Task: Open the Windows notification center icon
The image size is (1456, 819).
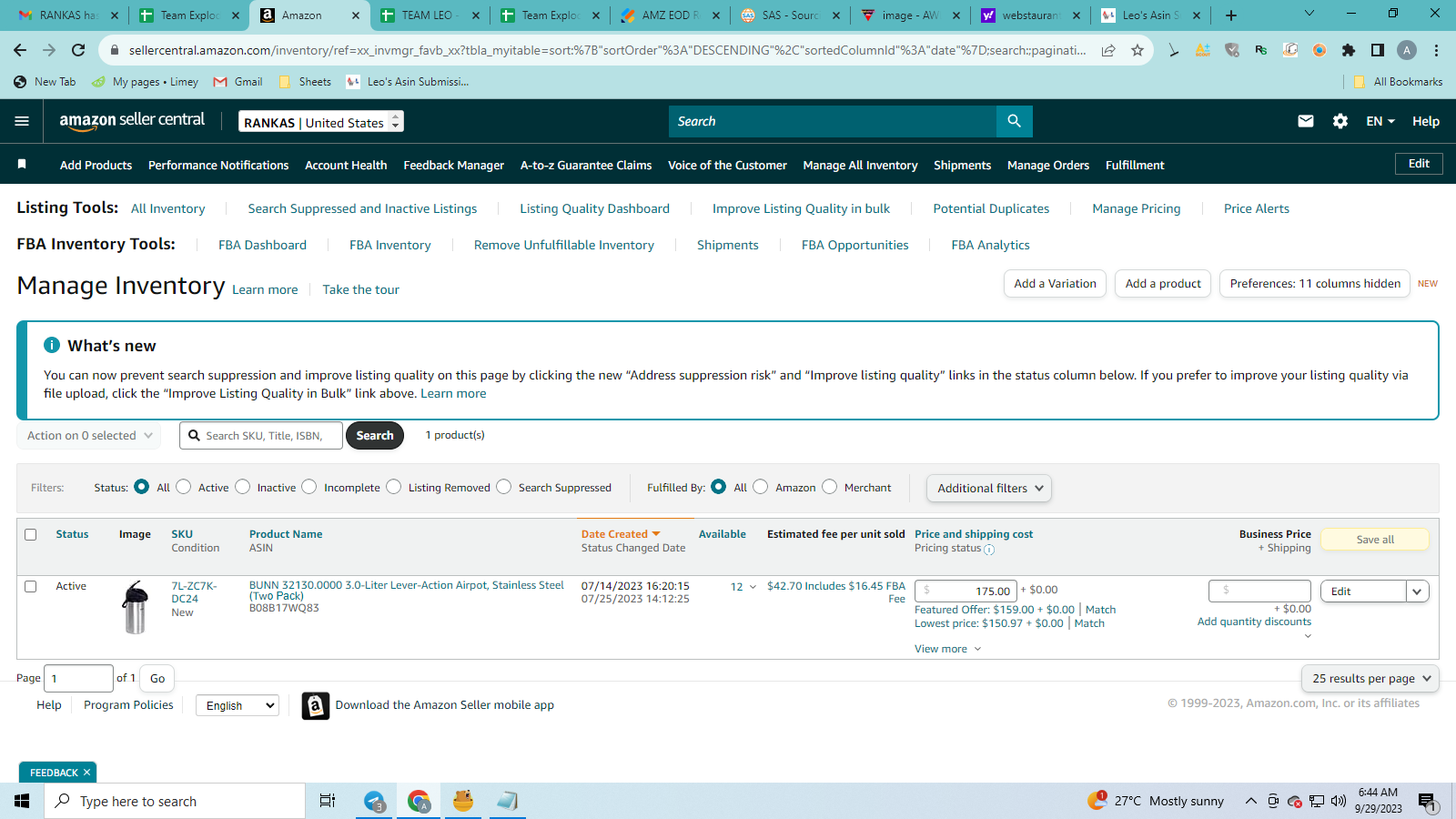Action: coord(1427,802)
